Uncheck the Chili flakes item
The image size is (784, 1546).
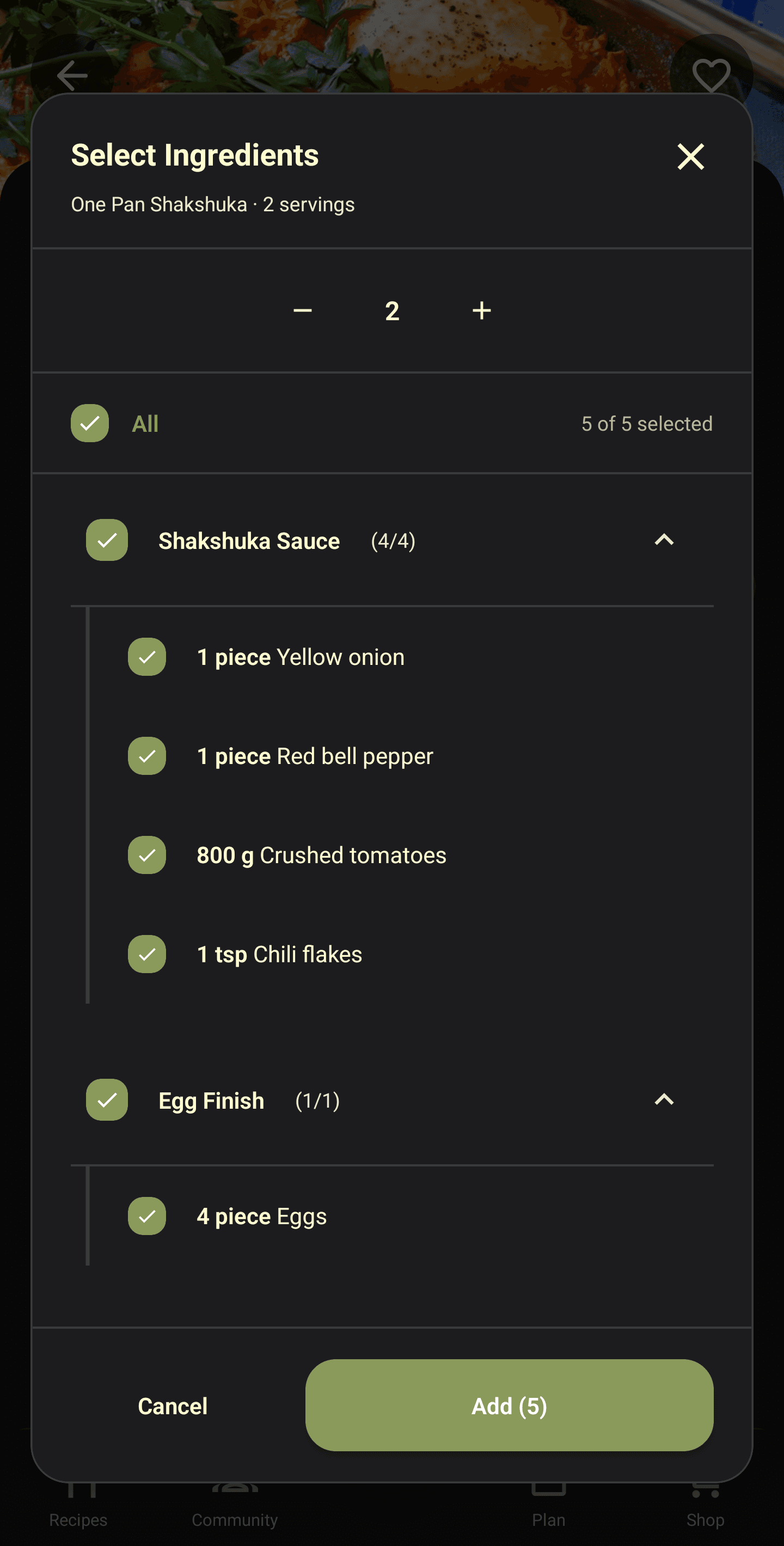coord(147,954)
